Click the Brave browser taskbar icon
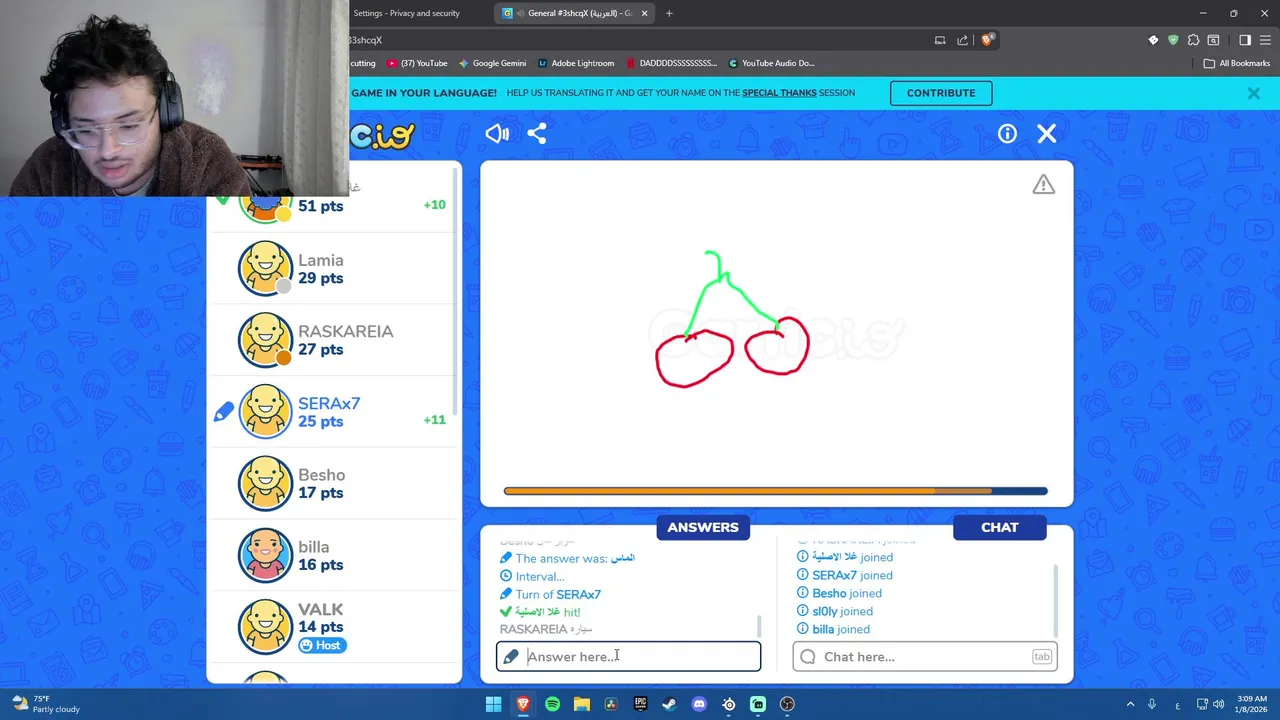 click(522, 704)
